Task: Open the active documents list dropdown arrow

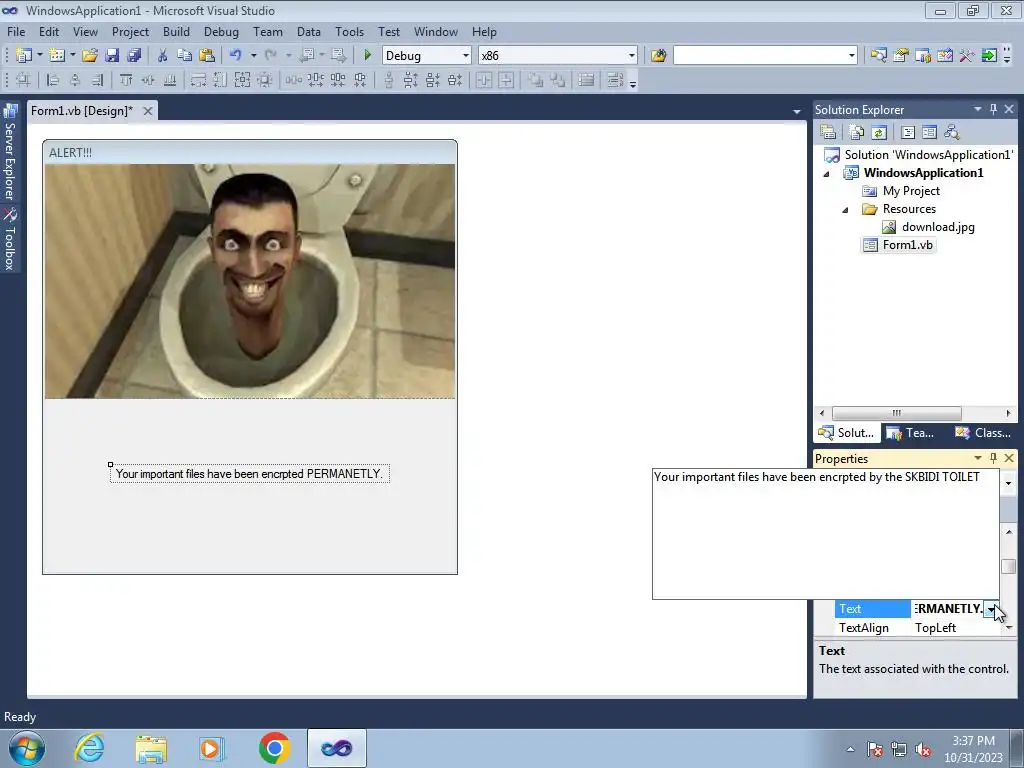Action: tap(796, 112)
